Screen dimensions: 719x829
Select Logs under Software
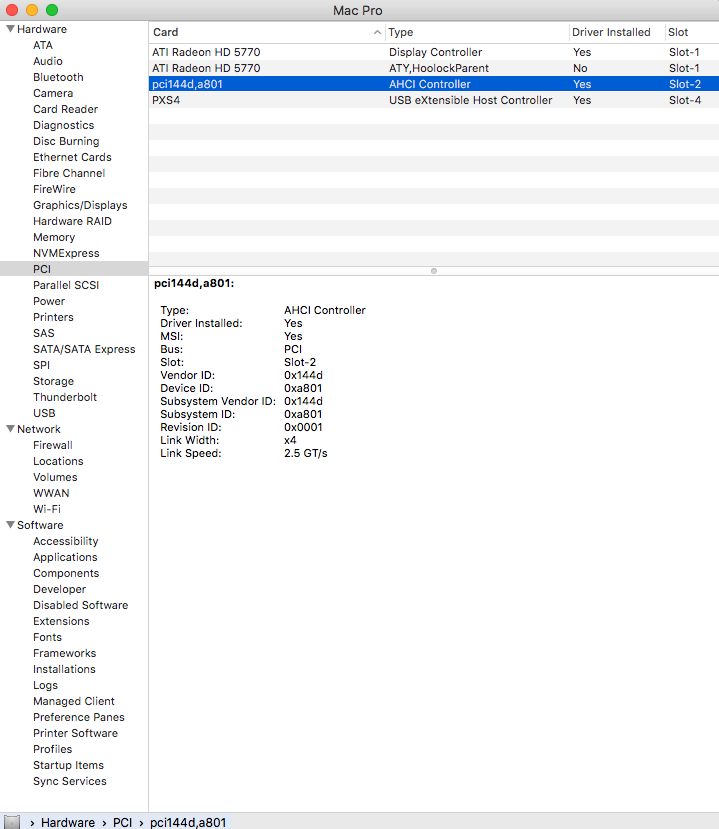coord(45,685)
